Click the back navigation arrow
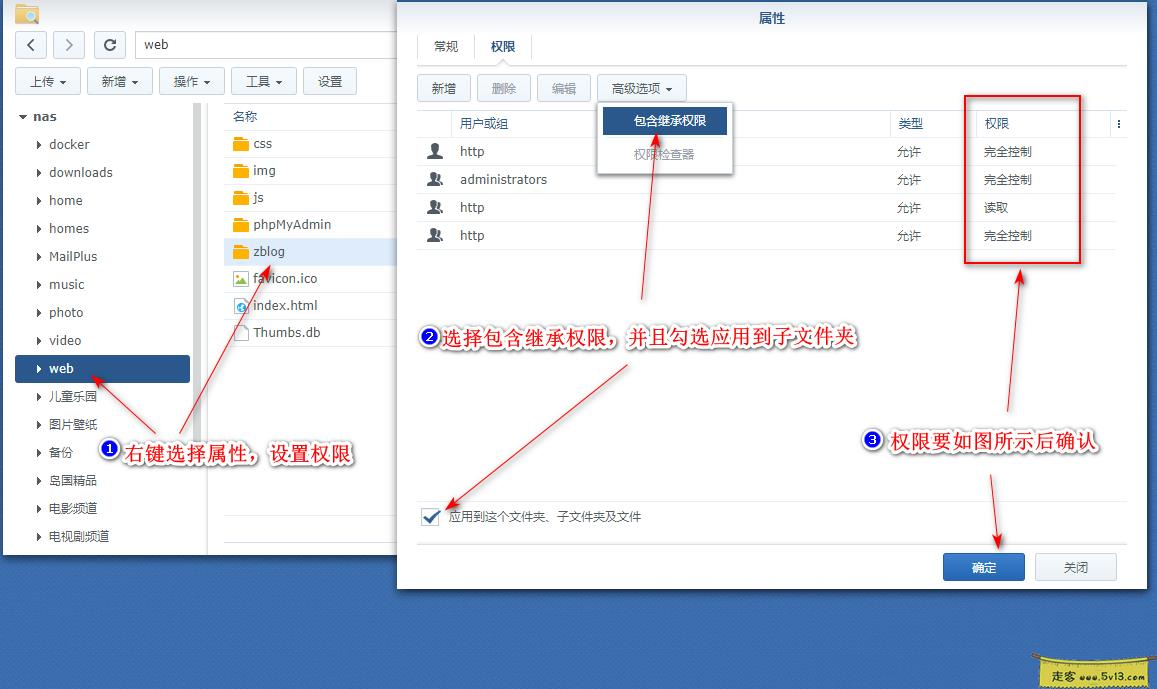 click(30, 44)
